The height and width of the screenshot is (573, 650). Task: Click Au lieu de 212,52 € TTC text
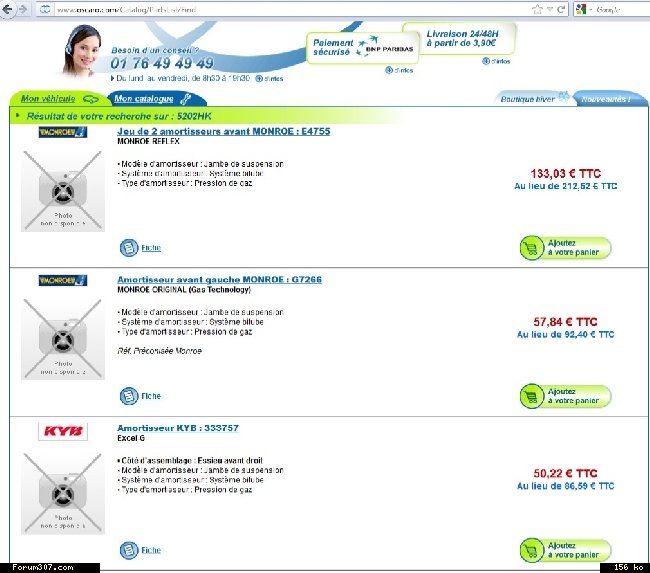[x=565, y=186]
